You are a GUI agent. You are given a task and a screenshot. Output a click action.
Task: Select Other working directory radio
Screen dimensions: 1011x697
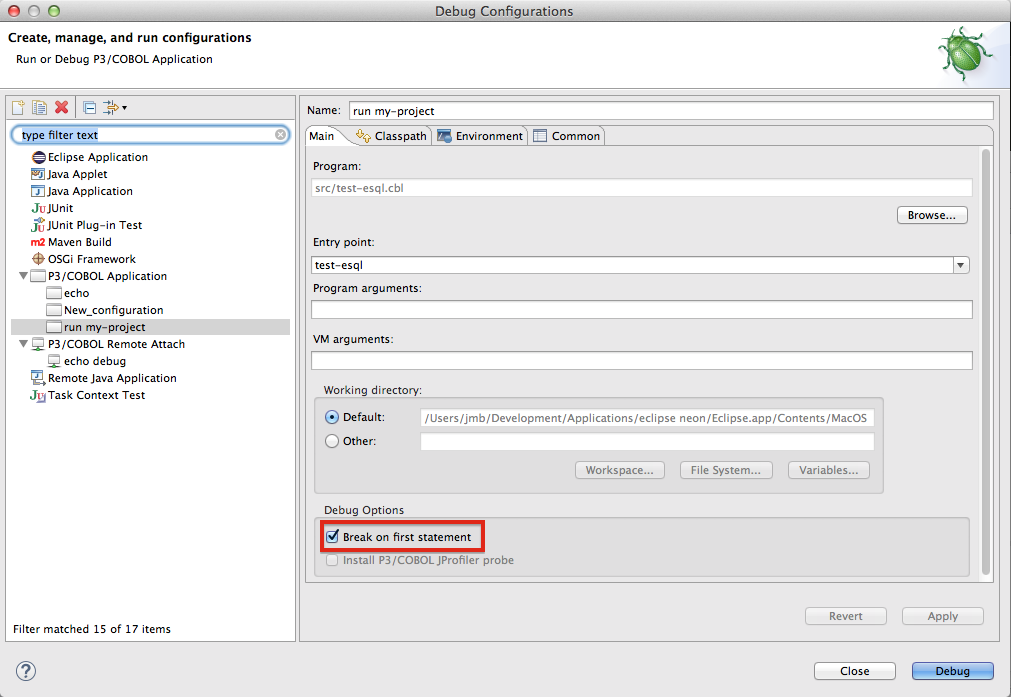(332, 441)
